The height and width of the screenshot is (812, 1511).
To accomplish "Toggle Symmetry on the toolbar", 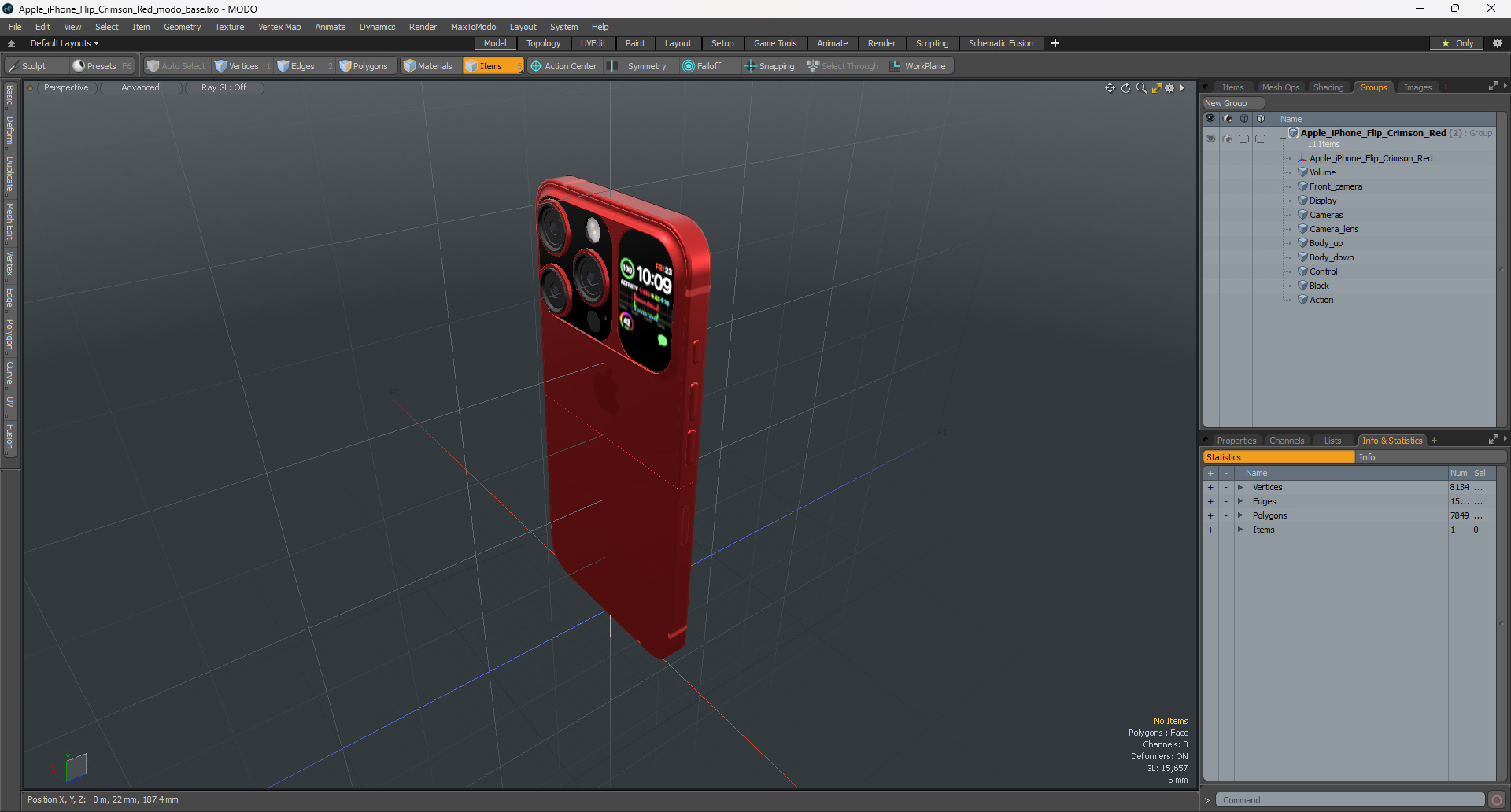I will pos(638,66).
